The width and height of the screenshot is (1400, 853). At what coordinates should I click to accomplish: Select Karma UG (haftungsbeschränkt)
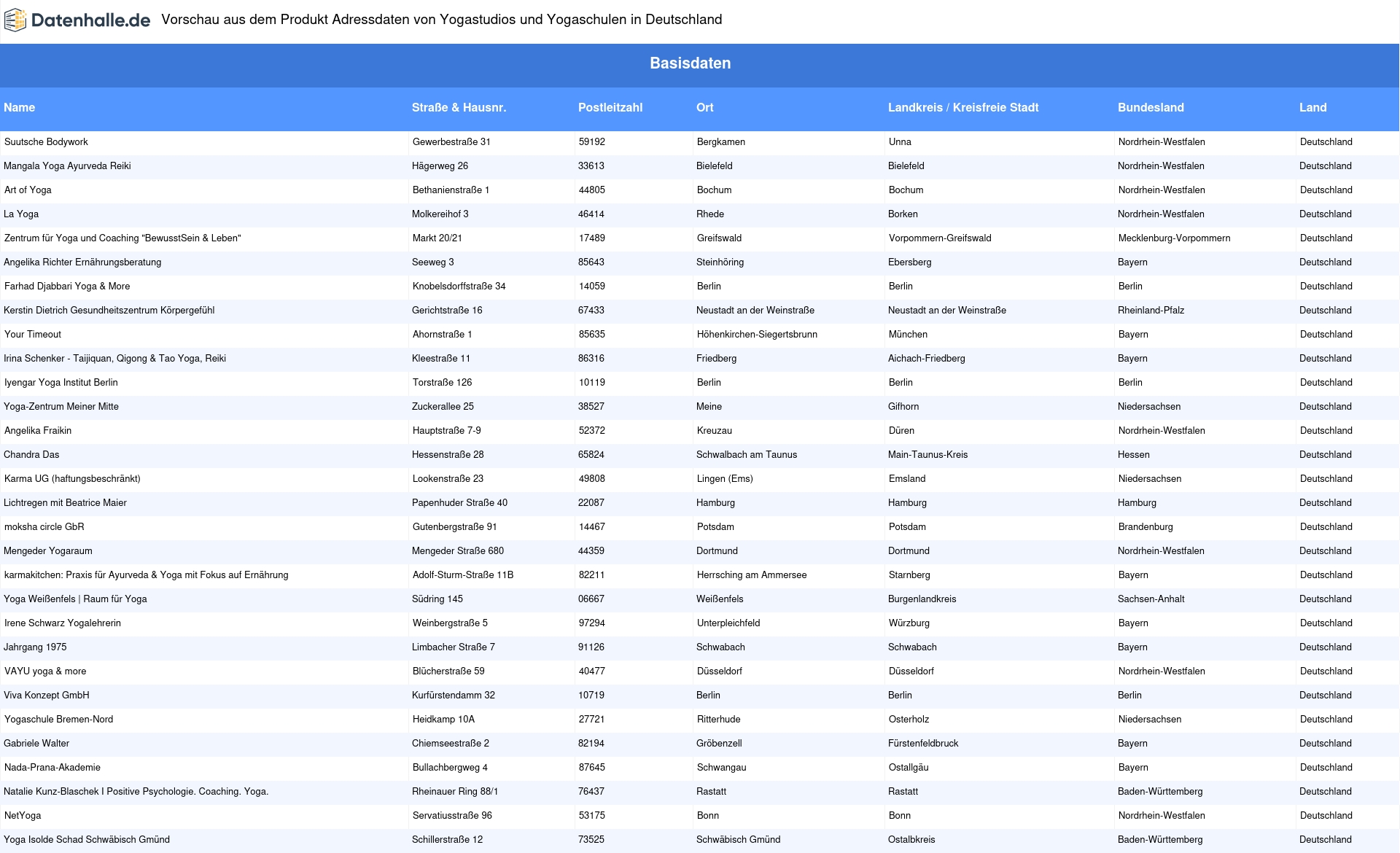pos(72,478)
